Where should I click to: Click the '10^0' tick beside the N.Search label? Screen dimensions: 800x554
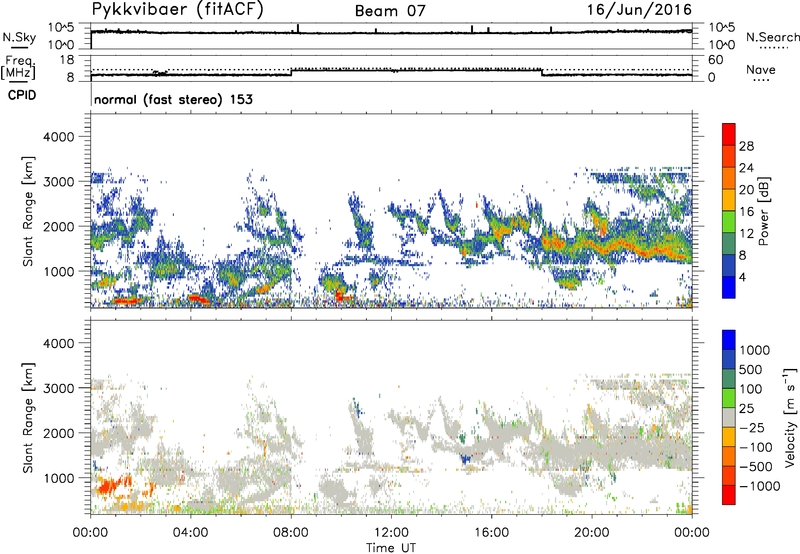tap(721, 45)
